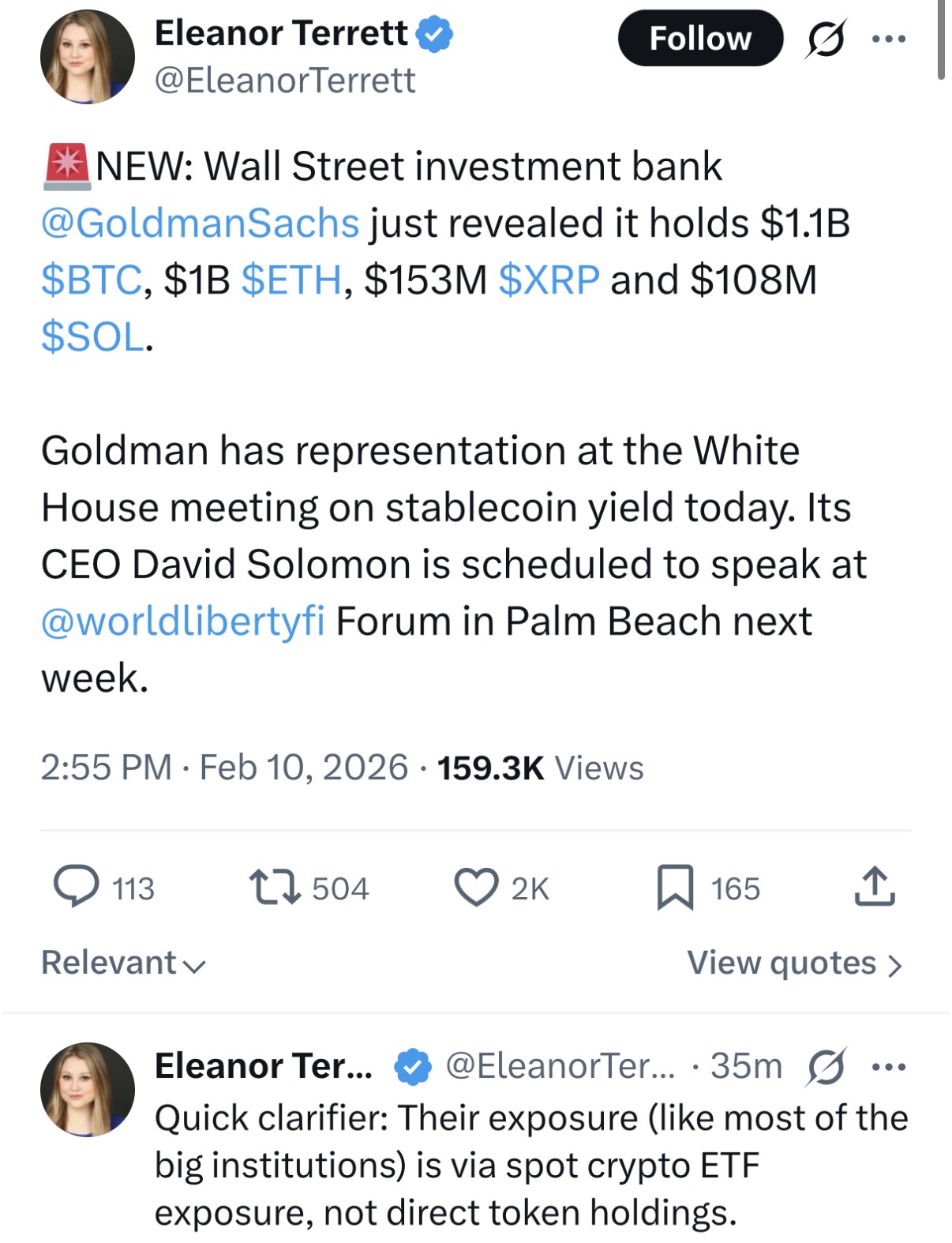Expand the Relevant sort dropdown
This screenshot has height=1243, width=952.
(x=123, y=963)
